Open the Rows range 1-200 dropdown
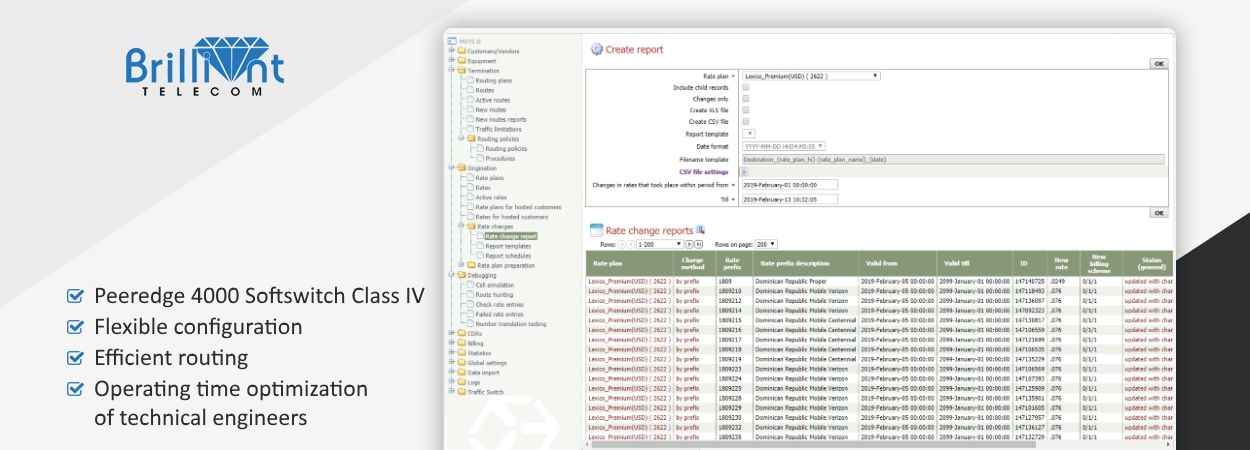Viewport: 1250px width, 450px height. [x=659, y=244]
